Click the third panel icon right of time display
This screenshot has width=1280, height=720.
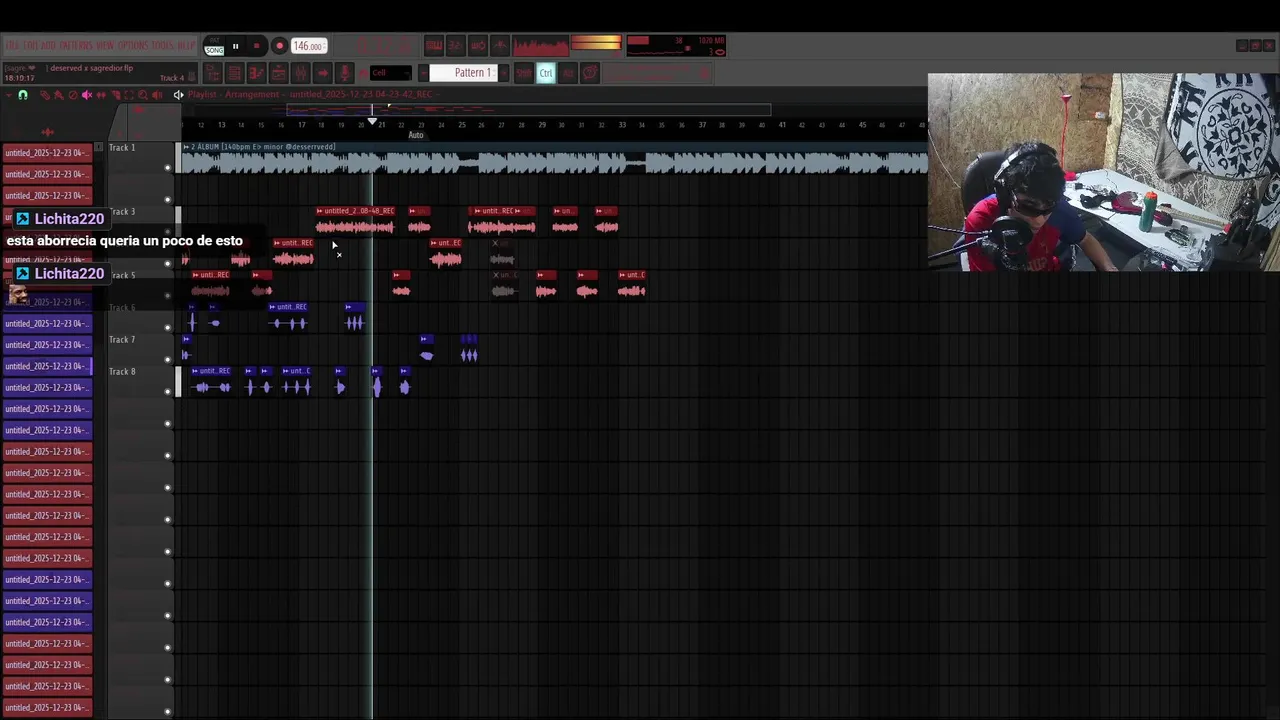click(478, 46)
